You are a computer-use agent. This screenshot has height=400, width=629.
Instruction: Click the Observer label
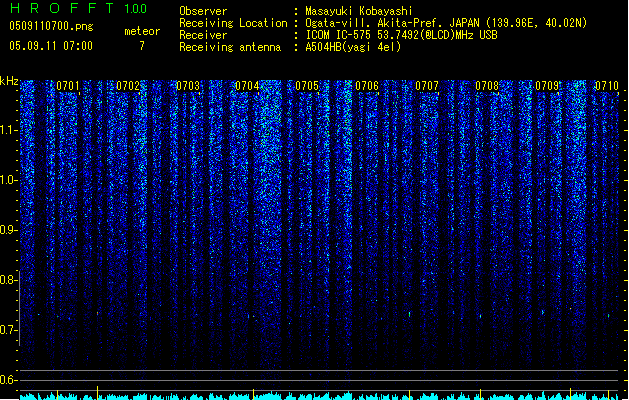203,11
